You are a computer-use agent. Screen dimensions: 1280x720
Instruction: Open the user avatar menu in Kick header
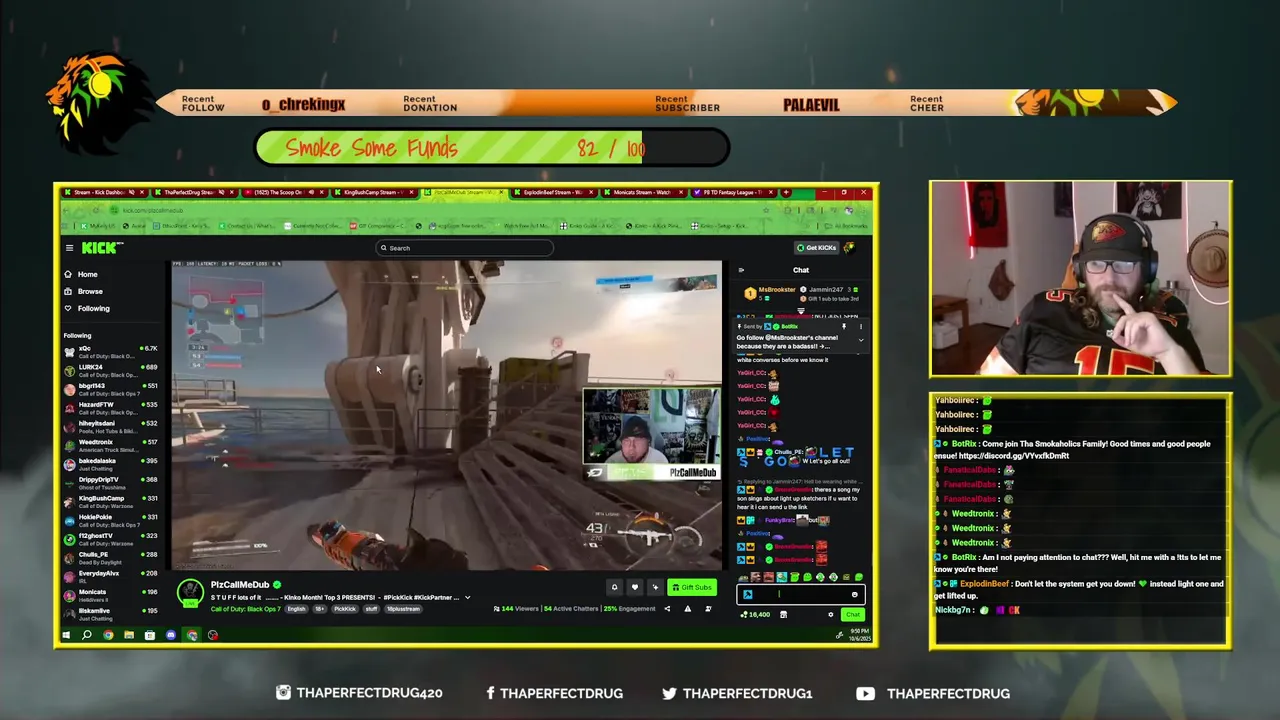pyautogui.click(x=849, y=248)
